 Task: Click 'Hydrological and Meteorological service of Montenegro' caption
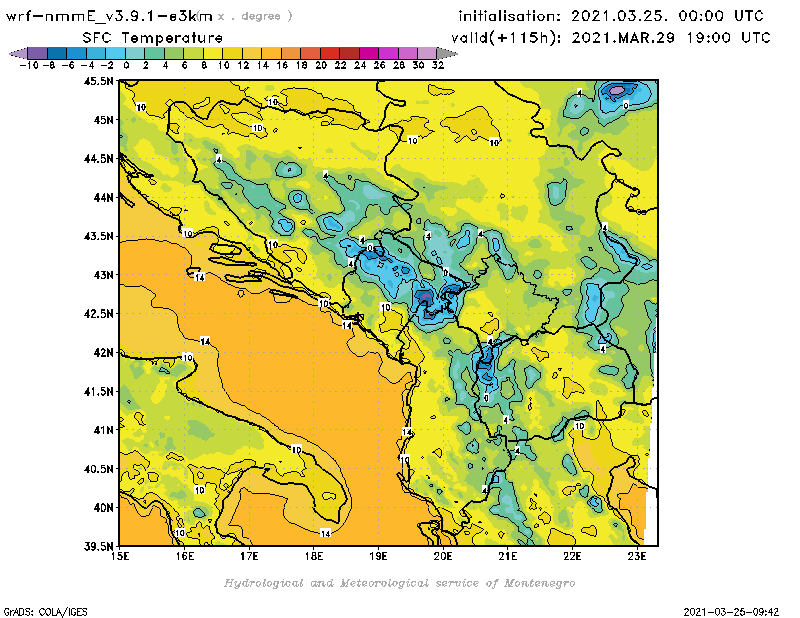point(399,583)
